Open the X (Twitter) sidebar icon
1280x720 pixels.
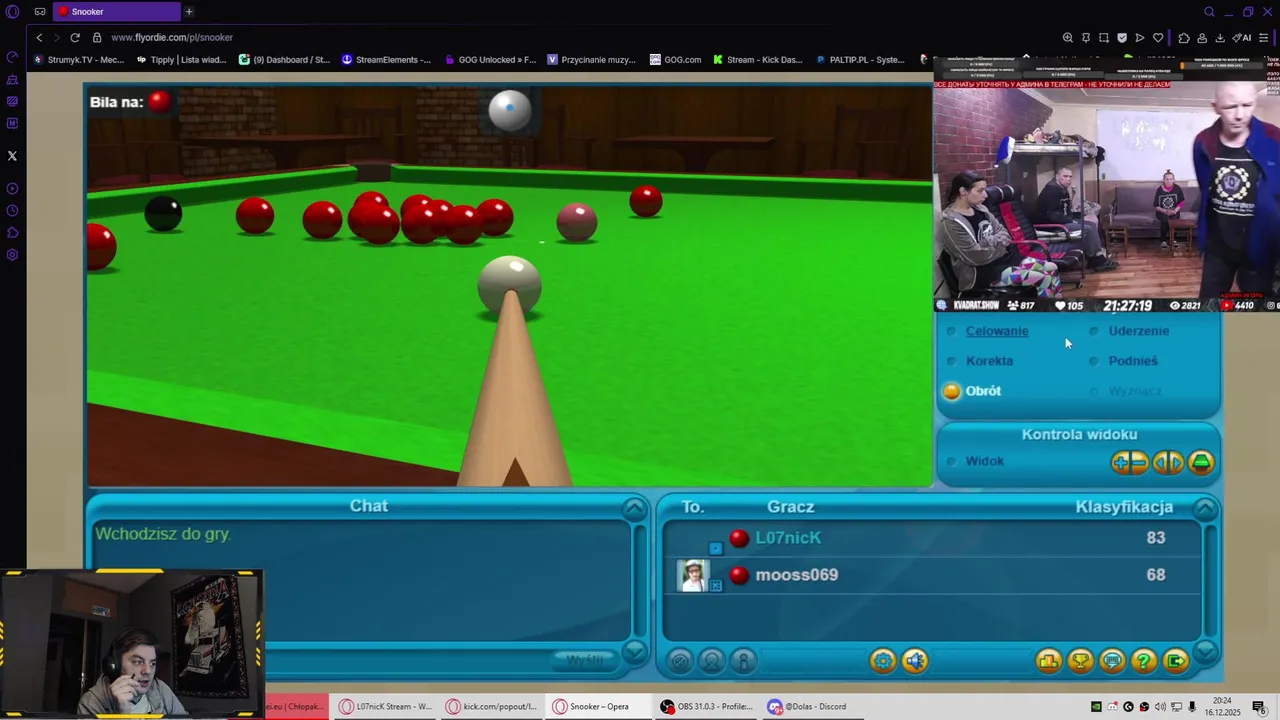(x=12, y=156)
